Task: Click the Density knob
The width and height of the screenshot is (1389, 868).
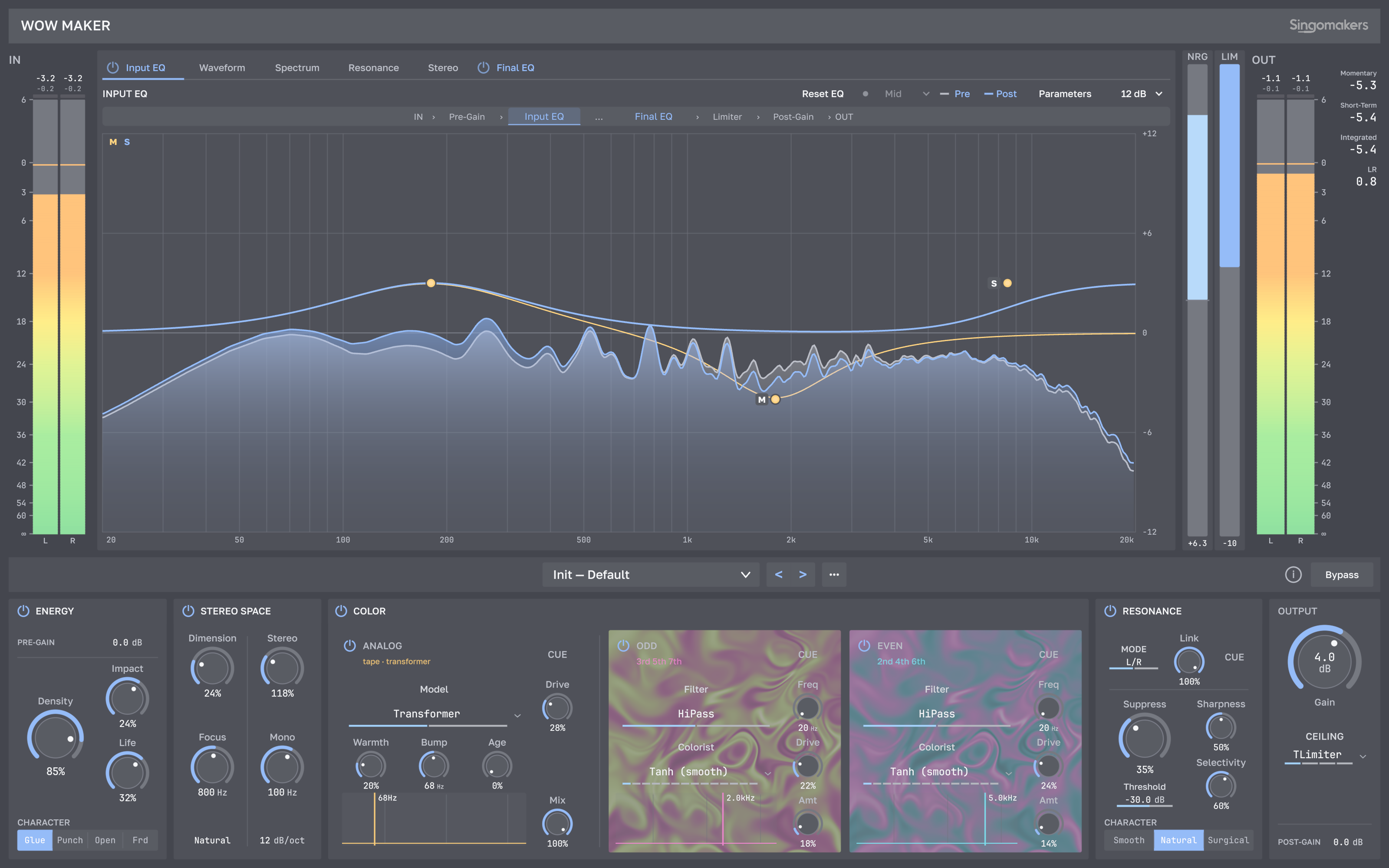Action: pyautogui.click(x=55, y=738)
